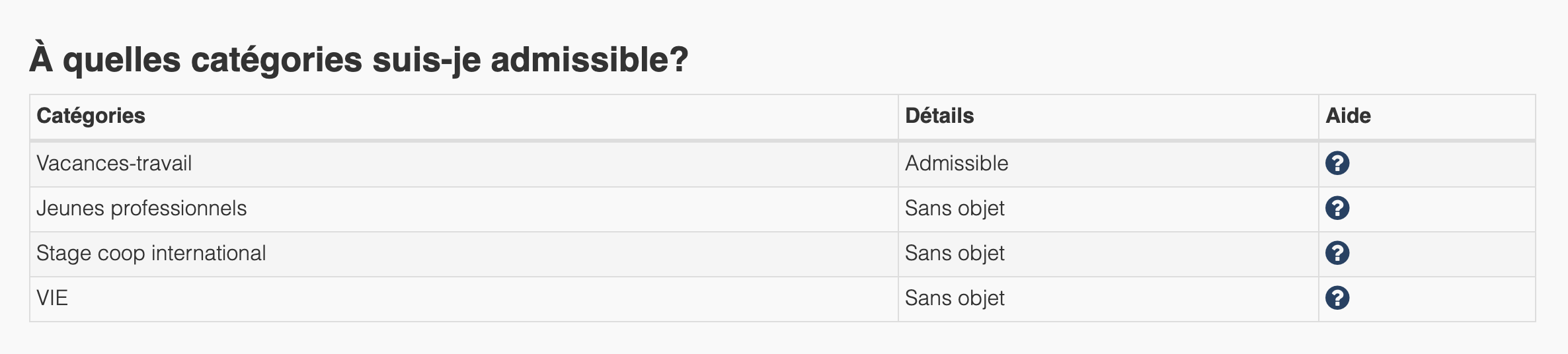Screen dimensions: 1568x354
Task: Click Sans objet in the VIE row
Action: (x=955, y=299)
